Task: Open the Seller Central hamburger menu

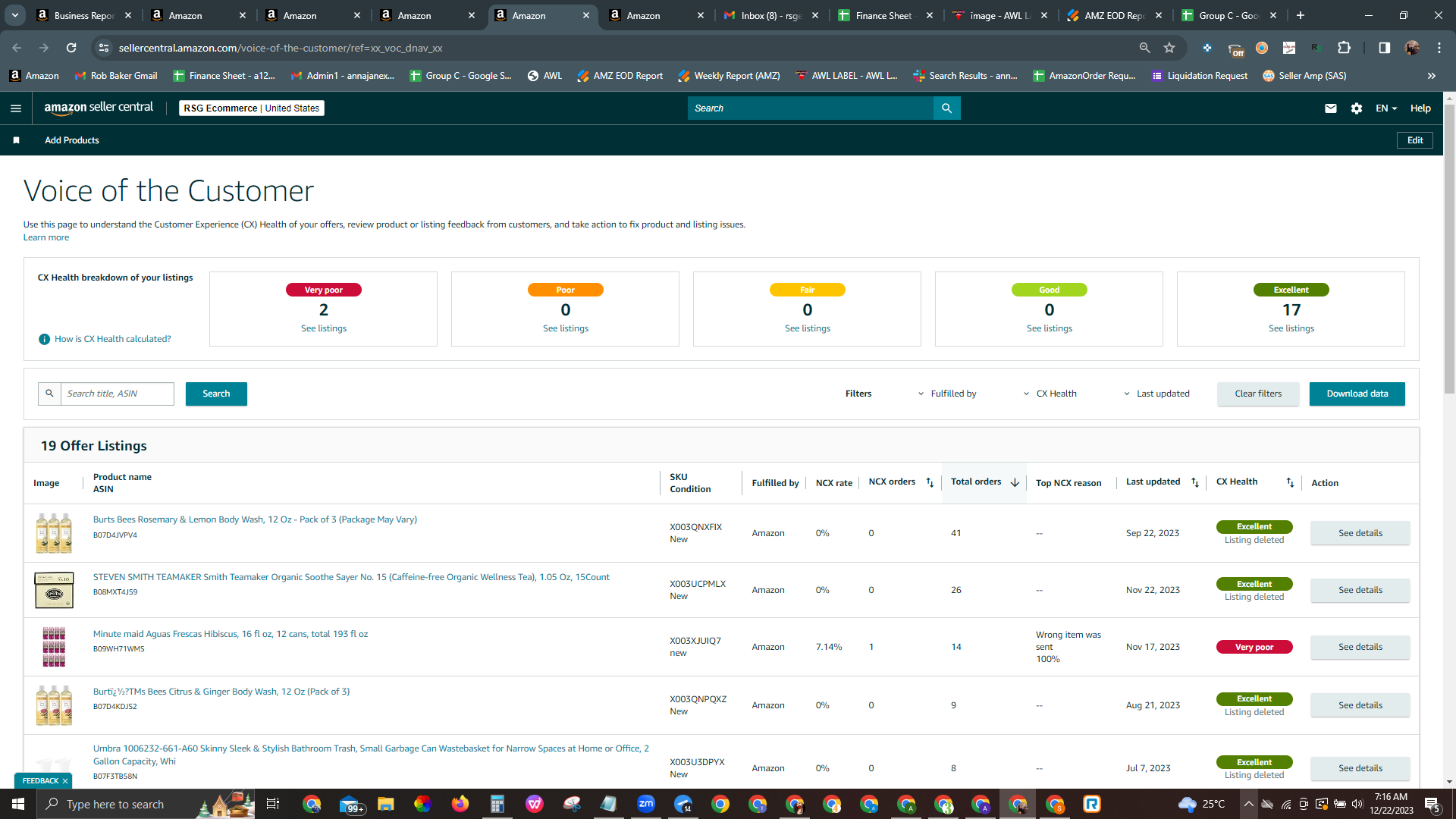Action: coord(16,108)
